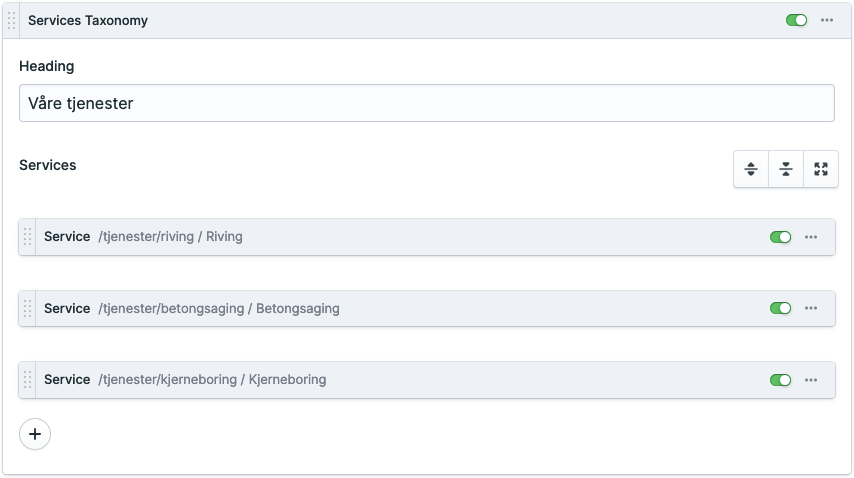Click the Riving service drag handle
854x478 pixels.
[x=28, y=237]
